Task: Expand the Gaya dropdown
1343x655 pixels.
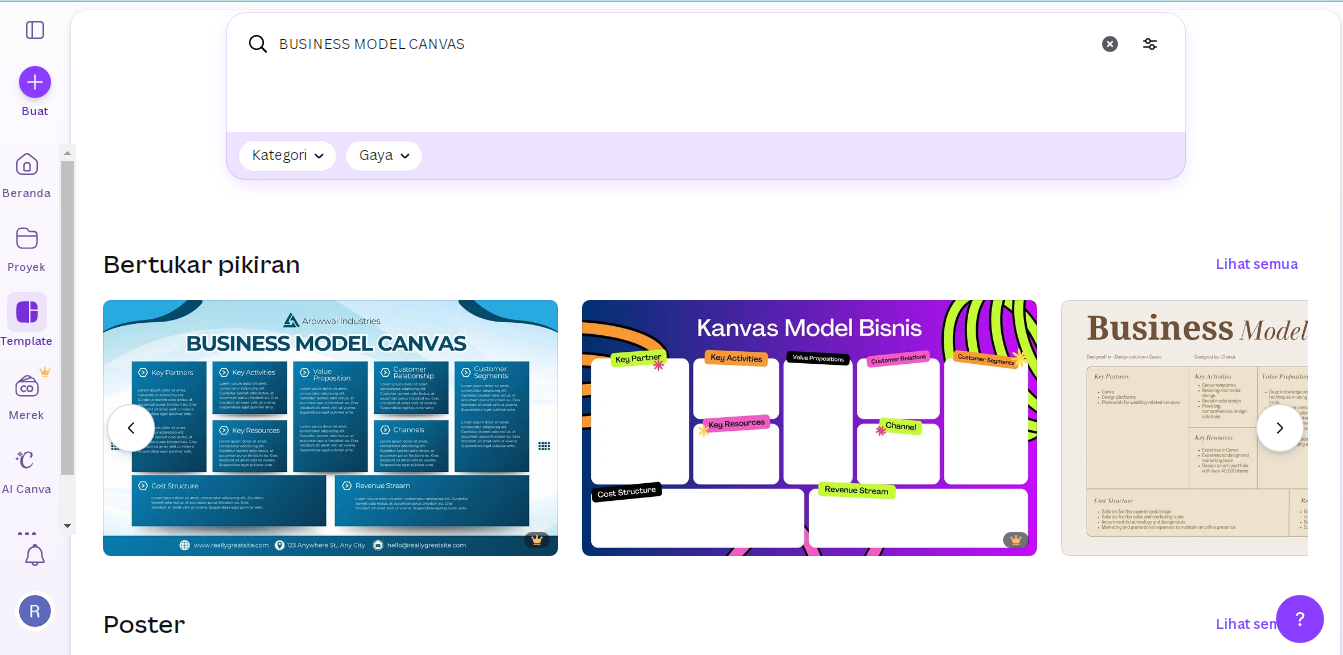Action: (x=384, y=156)
